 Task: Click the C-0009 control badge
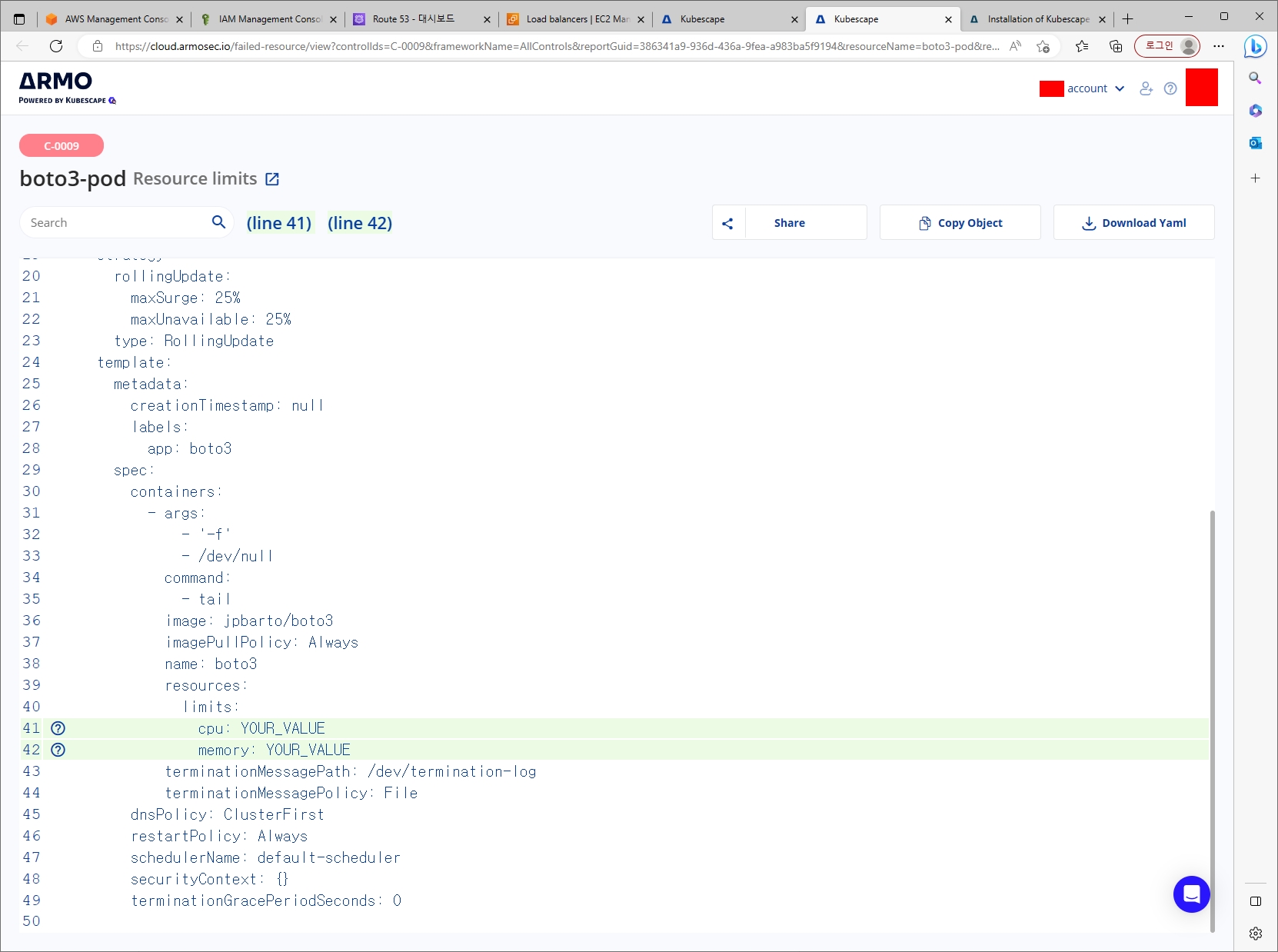(x=62, y=145)
